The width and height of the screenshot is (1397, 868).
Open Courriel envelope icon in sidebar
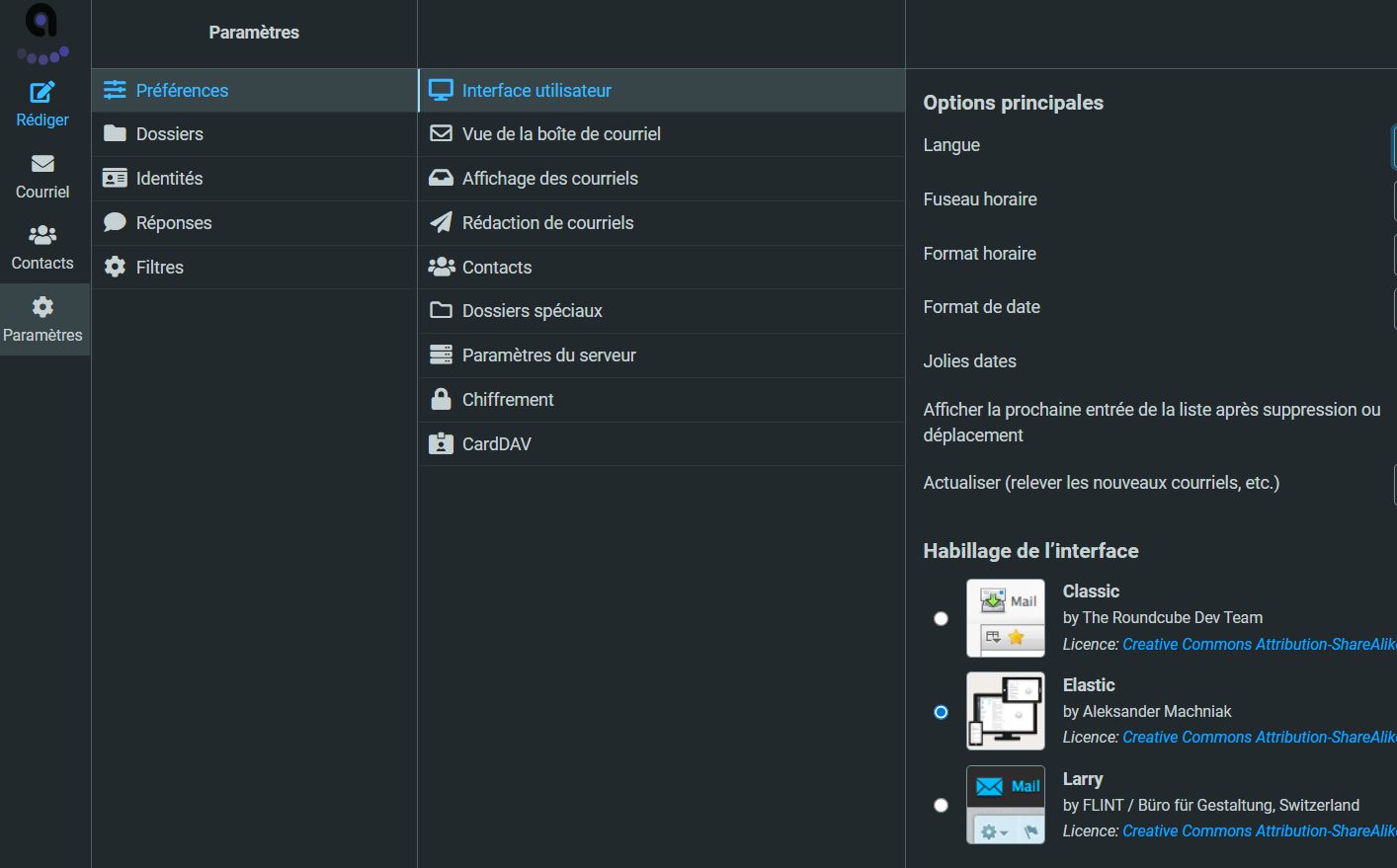coord(42,164)
